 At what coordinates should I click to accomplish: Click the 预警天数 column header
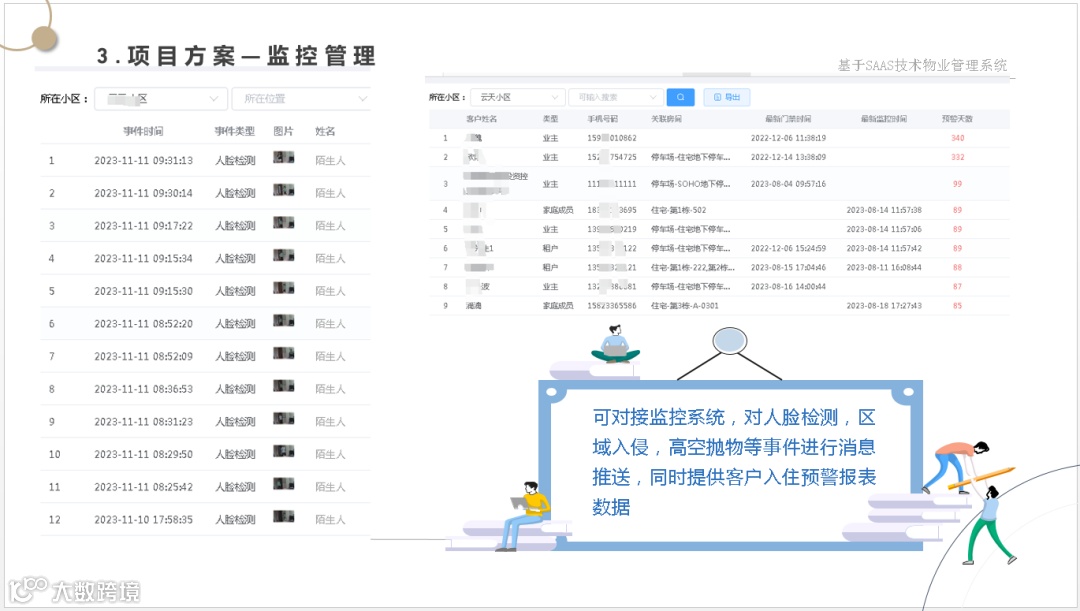[x=957, y=118]
